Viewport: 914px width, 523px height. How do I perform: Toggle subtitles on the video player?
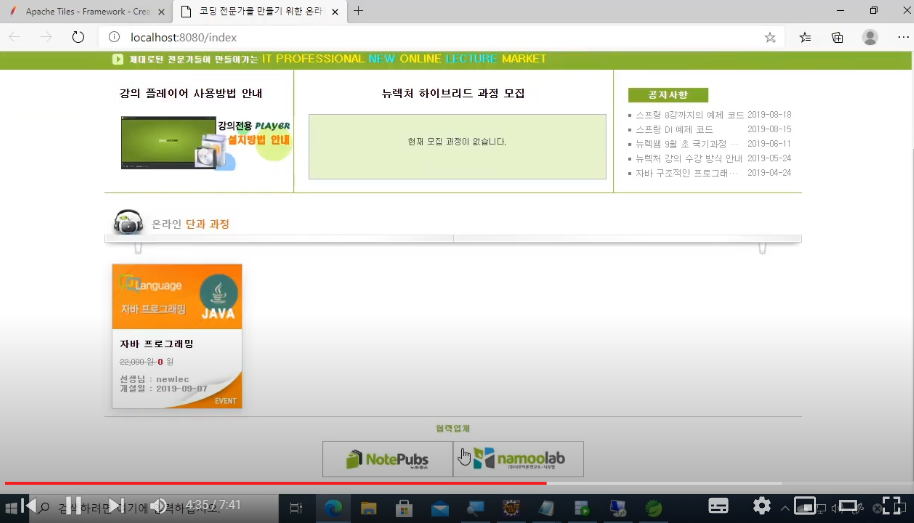(x=718, y=506)
